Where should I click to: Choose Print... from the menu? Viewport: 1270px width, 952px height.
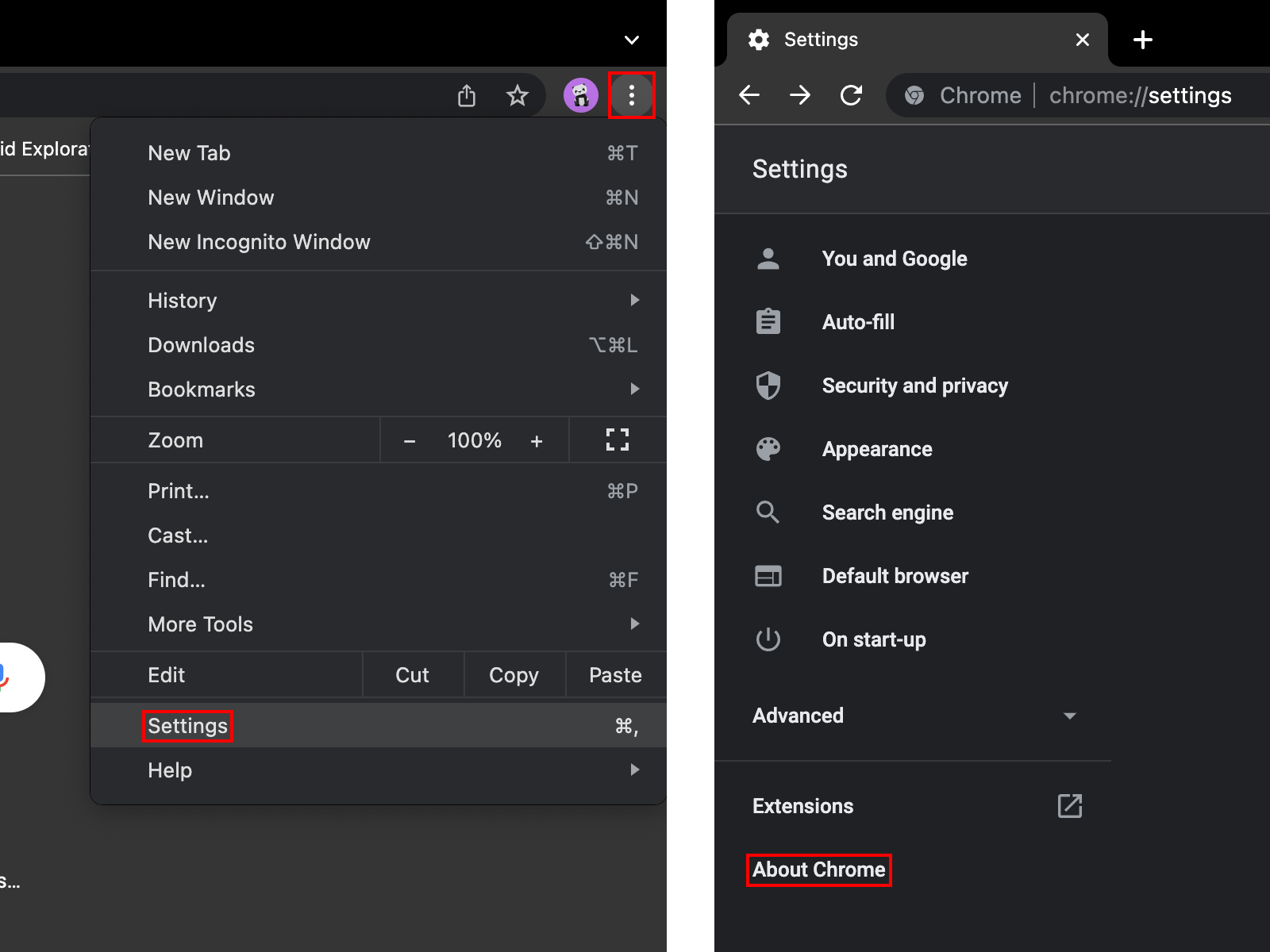(379, 491)
